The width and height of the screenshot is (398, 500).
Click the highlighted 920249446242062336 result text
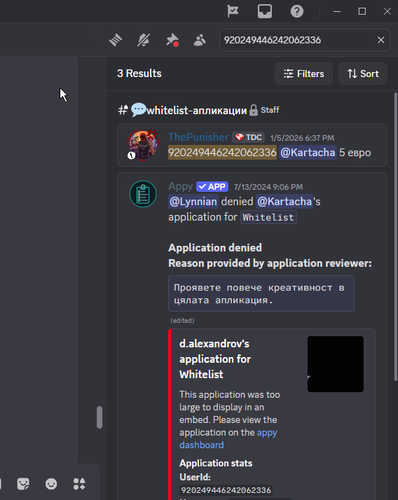click(x=222, y=153)
